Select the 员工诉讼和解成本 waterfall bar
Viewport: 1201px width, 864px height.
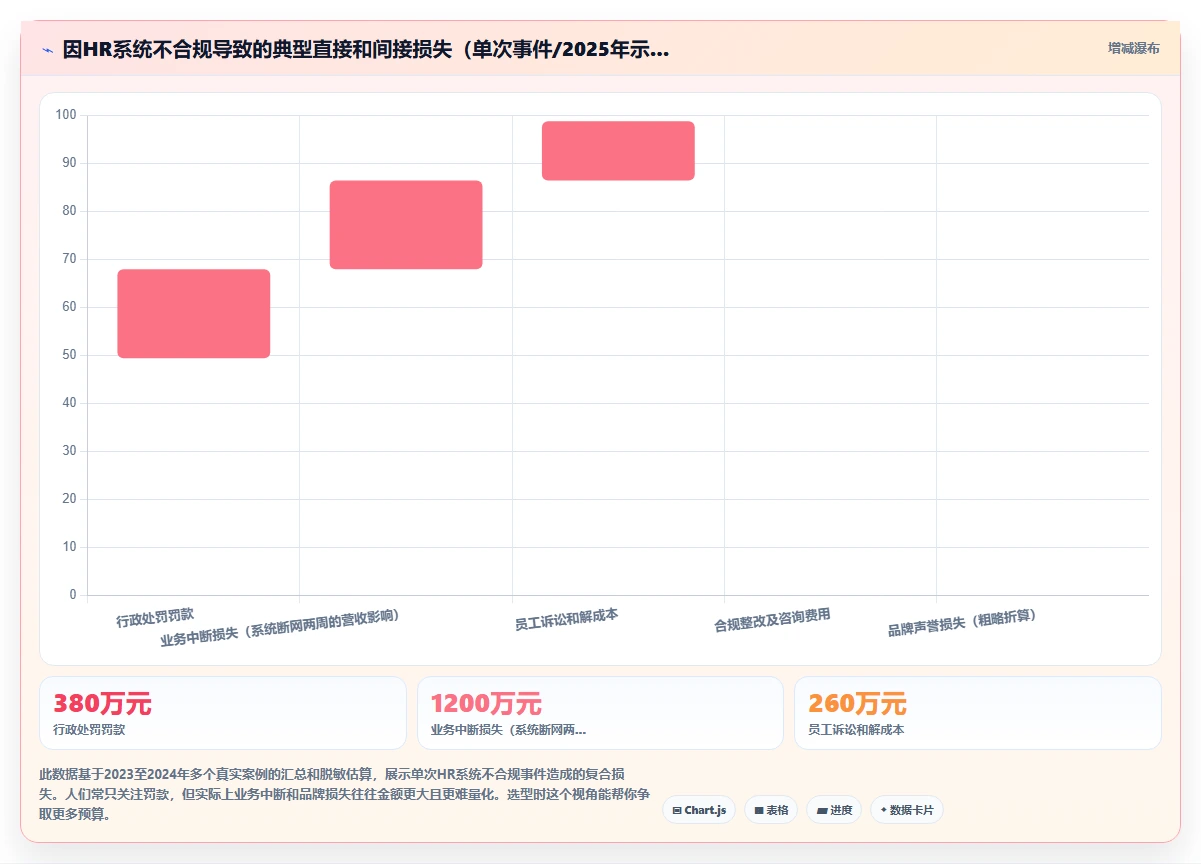tap(618, 151)
